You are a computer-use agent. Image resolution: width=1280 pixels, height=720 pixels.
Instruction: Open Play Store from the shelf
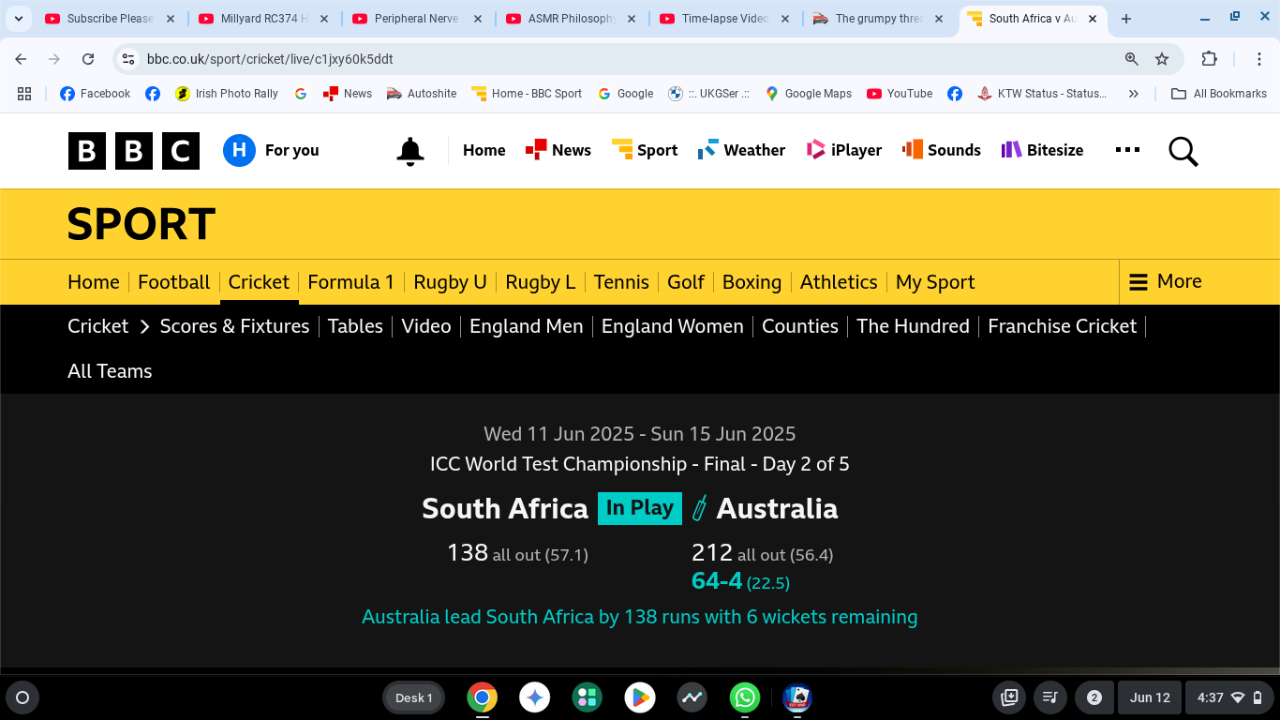tap(640, 697)
